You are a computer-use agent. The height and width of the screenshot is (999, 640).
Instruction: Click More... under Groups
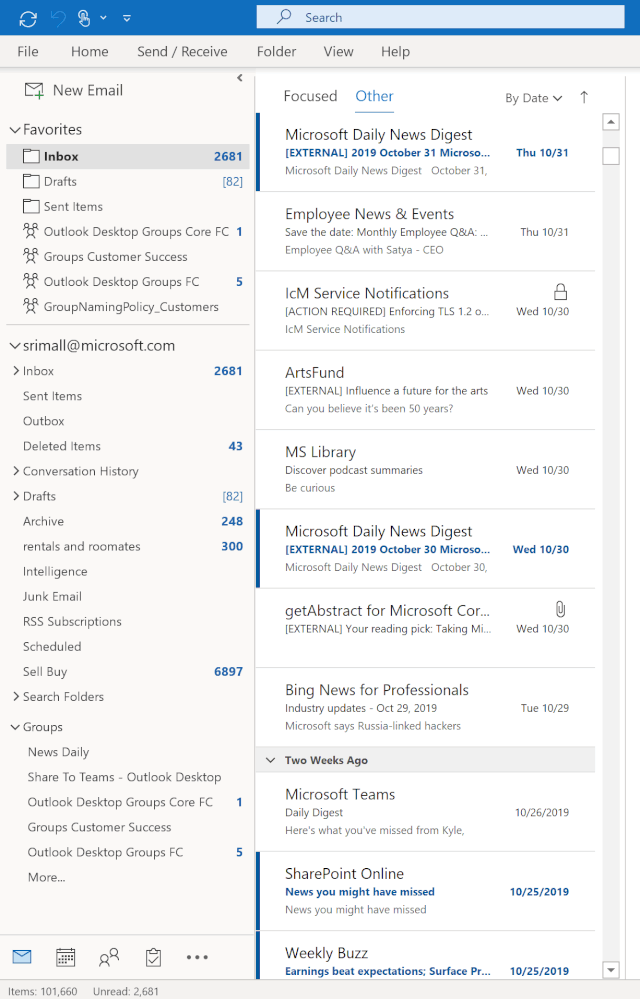(x=46, y=877)
